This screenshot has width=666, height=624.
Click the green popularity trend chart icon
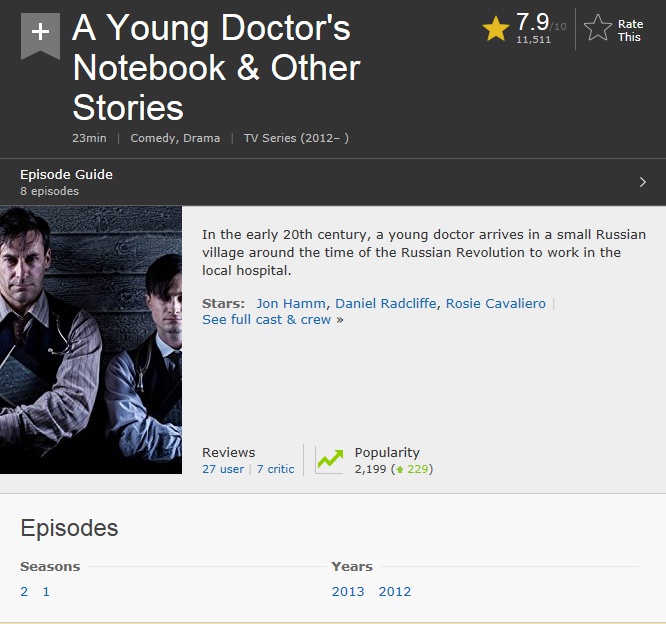click(330, 460)
